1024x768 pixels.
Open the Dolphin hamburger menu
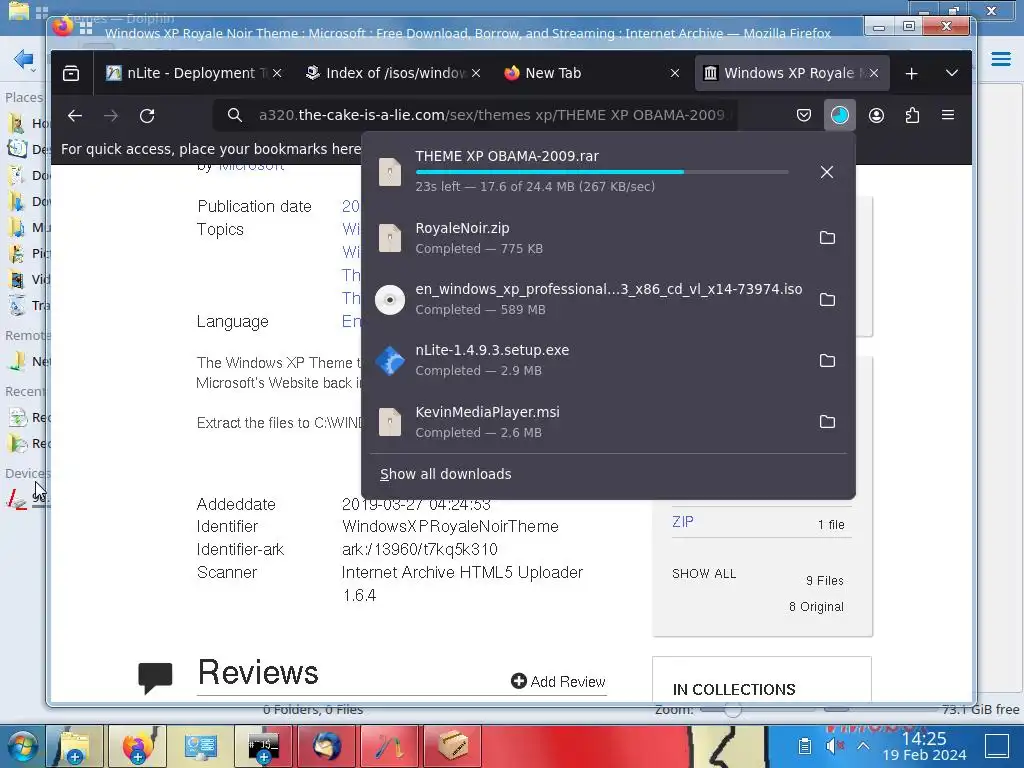1001,59
